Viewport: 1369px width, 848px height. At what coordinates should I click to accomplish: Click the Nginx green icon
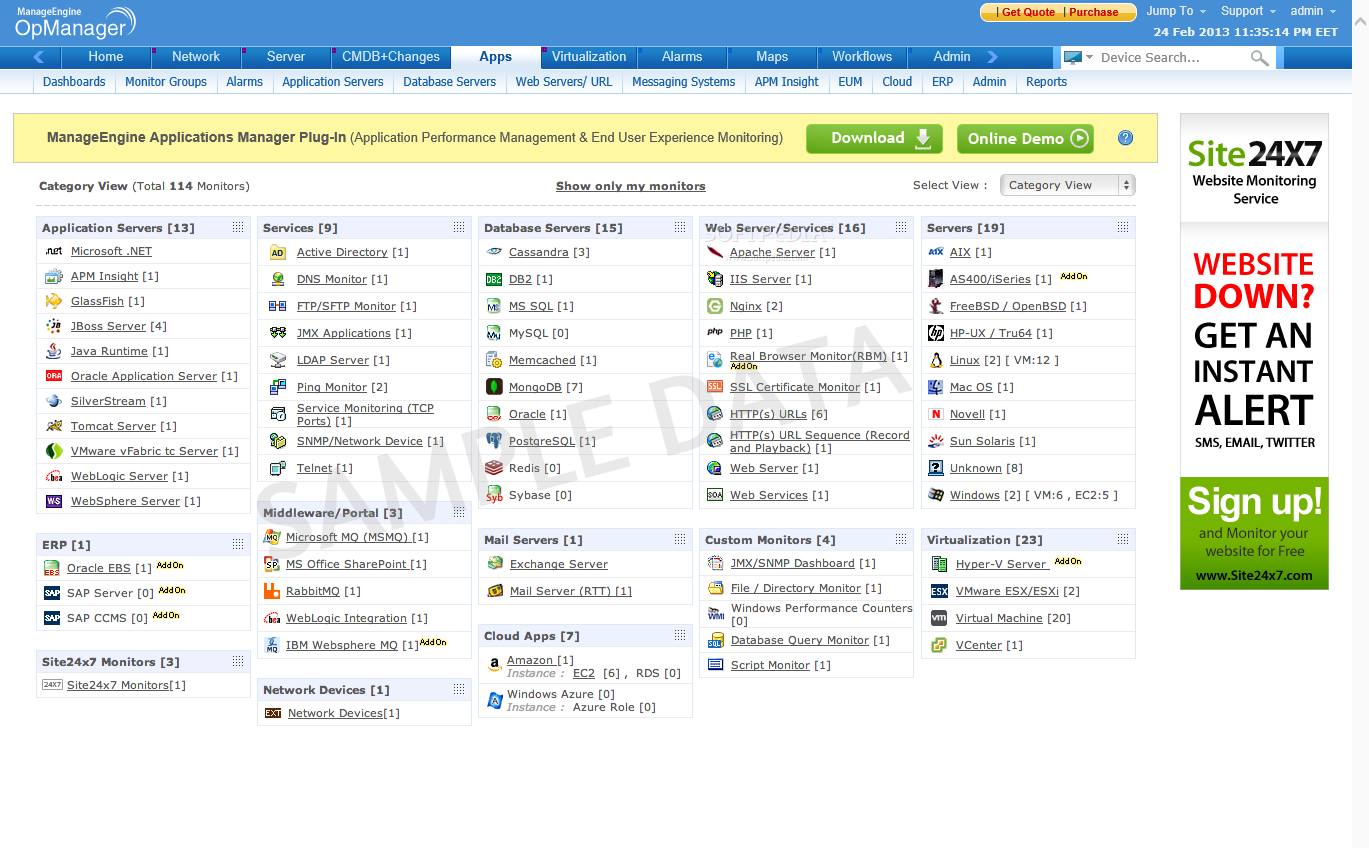715,306
